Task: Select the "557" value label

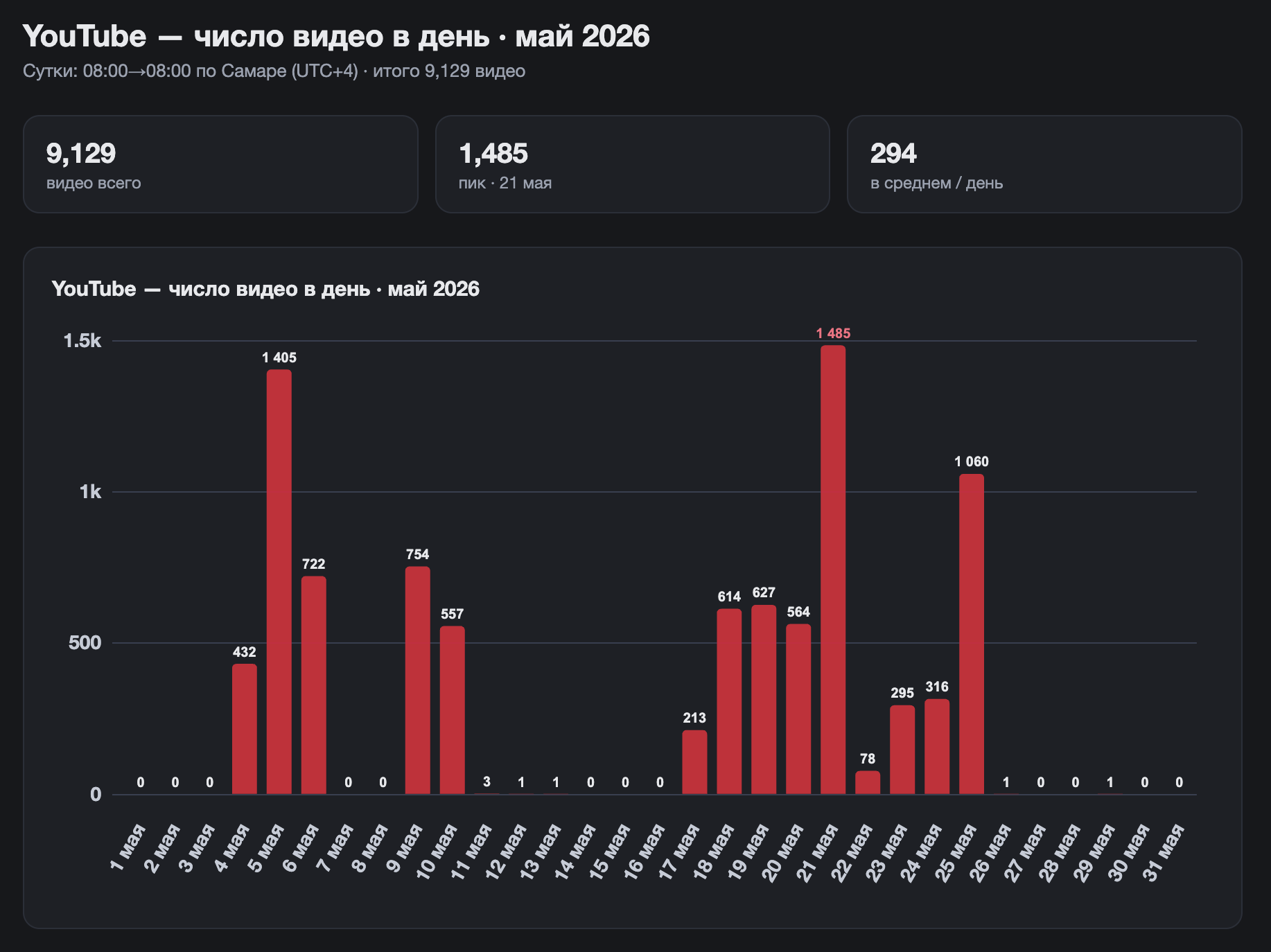Action: click(453, 614)
